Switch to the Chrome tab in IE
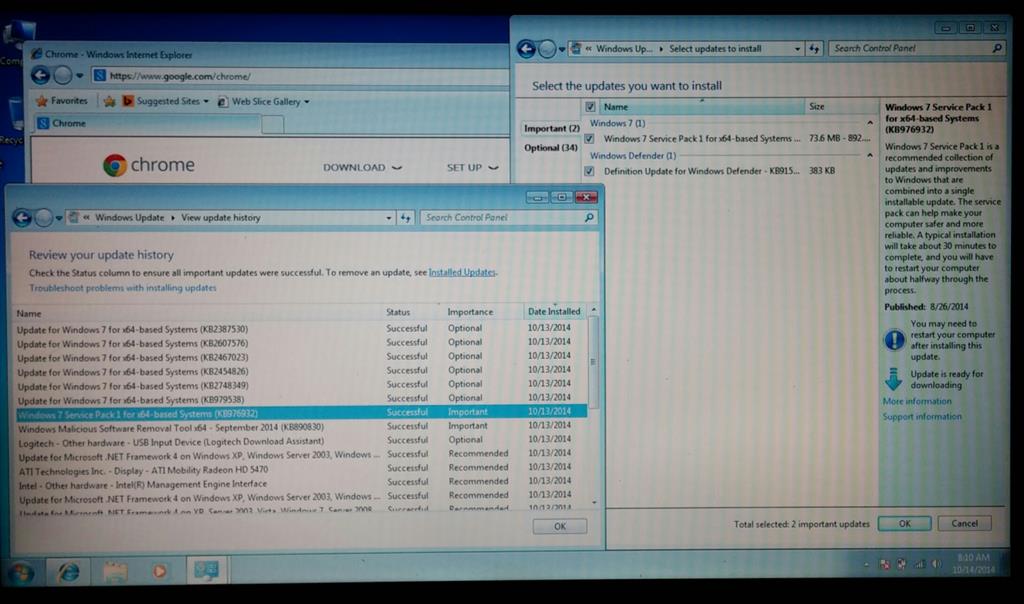This screenshot has width=1024, height=604. (148, 123)
